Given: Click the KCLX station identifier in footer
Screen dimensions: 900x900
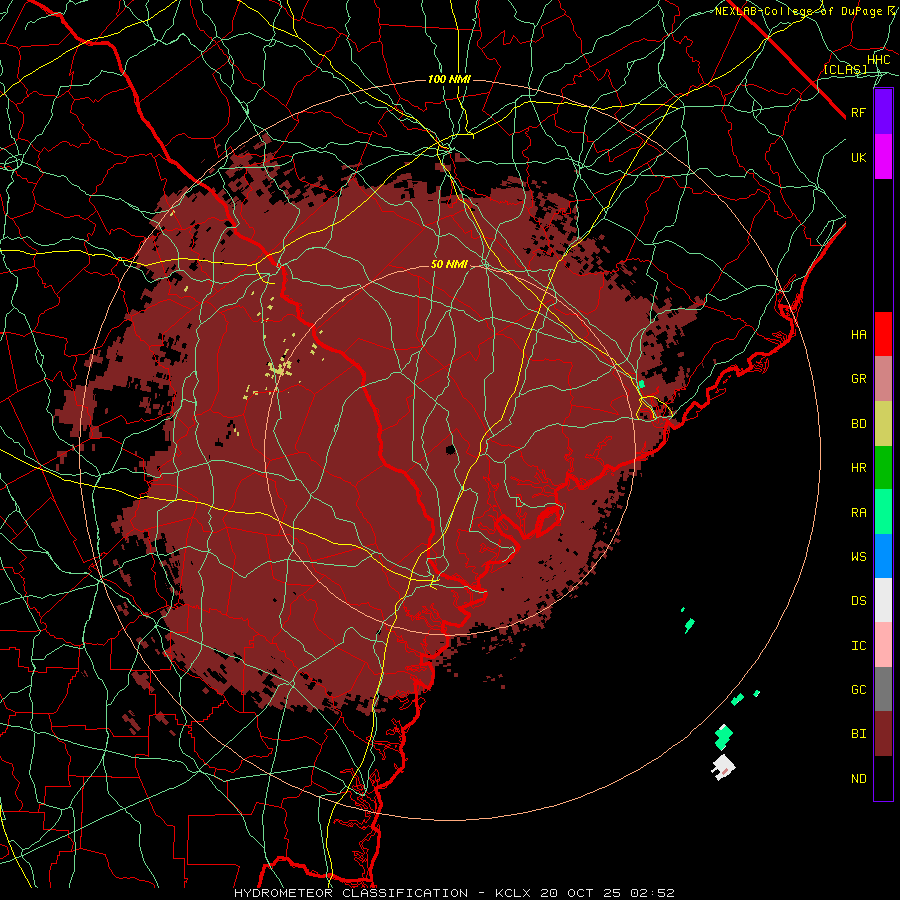Looking at the screenshot, I should point(513,893).
